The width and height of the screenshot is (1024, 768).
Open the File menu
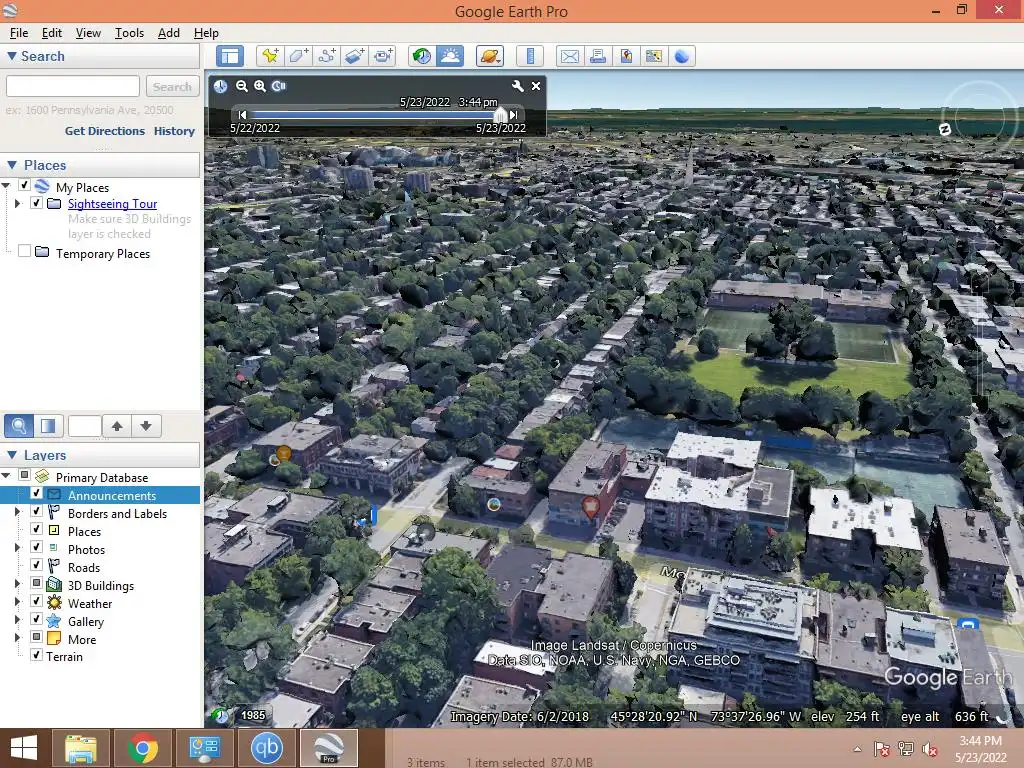click(18, 33)
